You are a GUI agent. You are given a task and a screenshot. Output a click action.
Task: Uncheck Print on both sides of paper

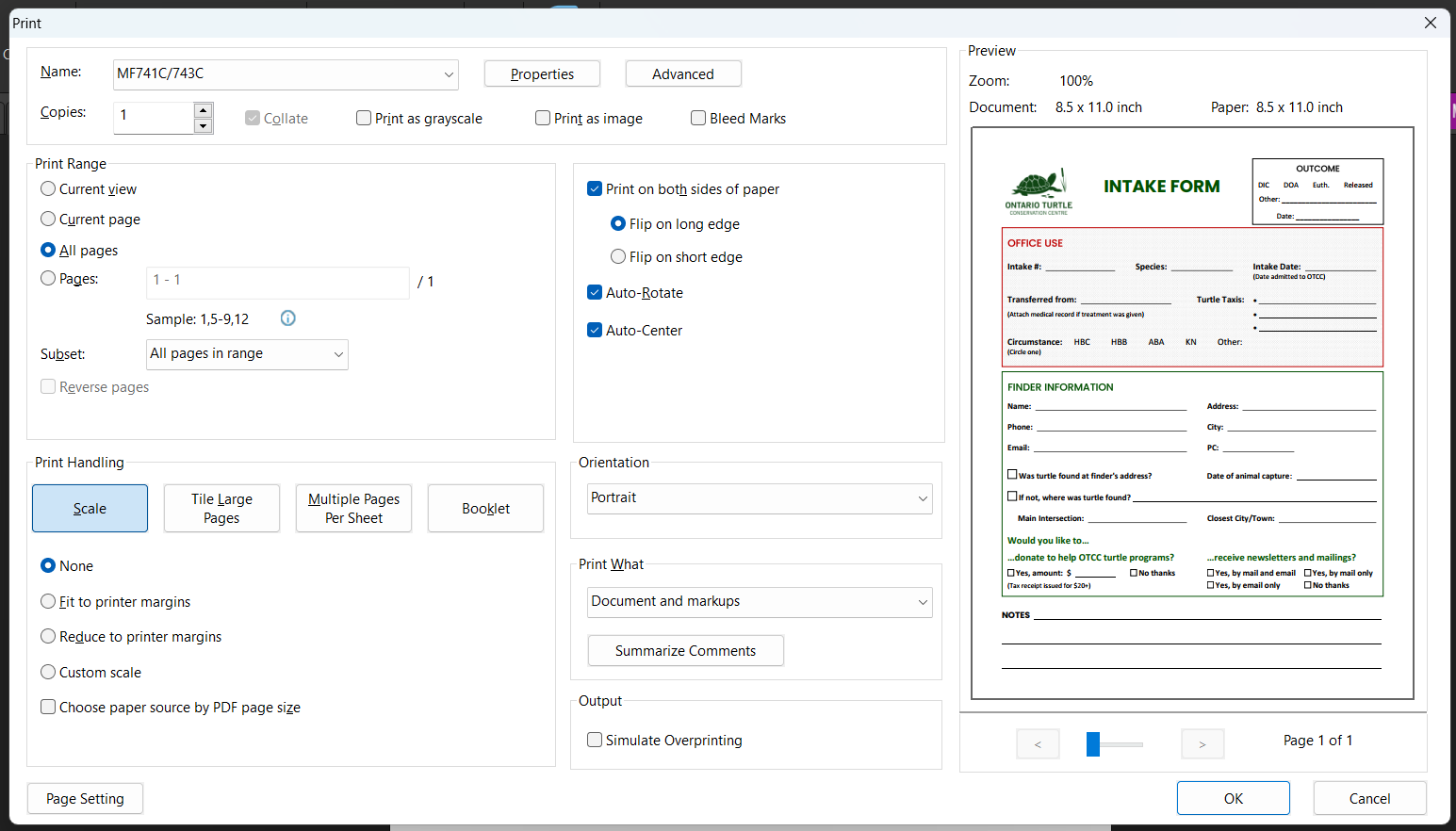[x=595, y=189]
